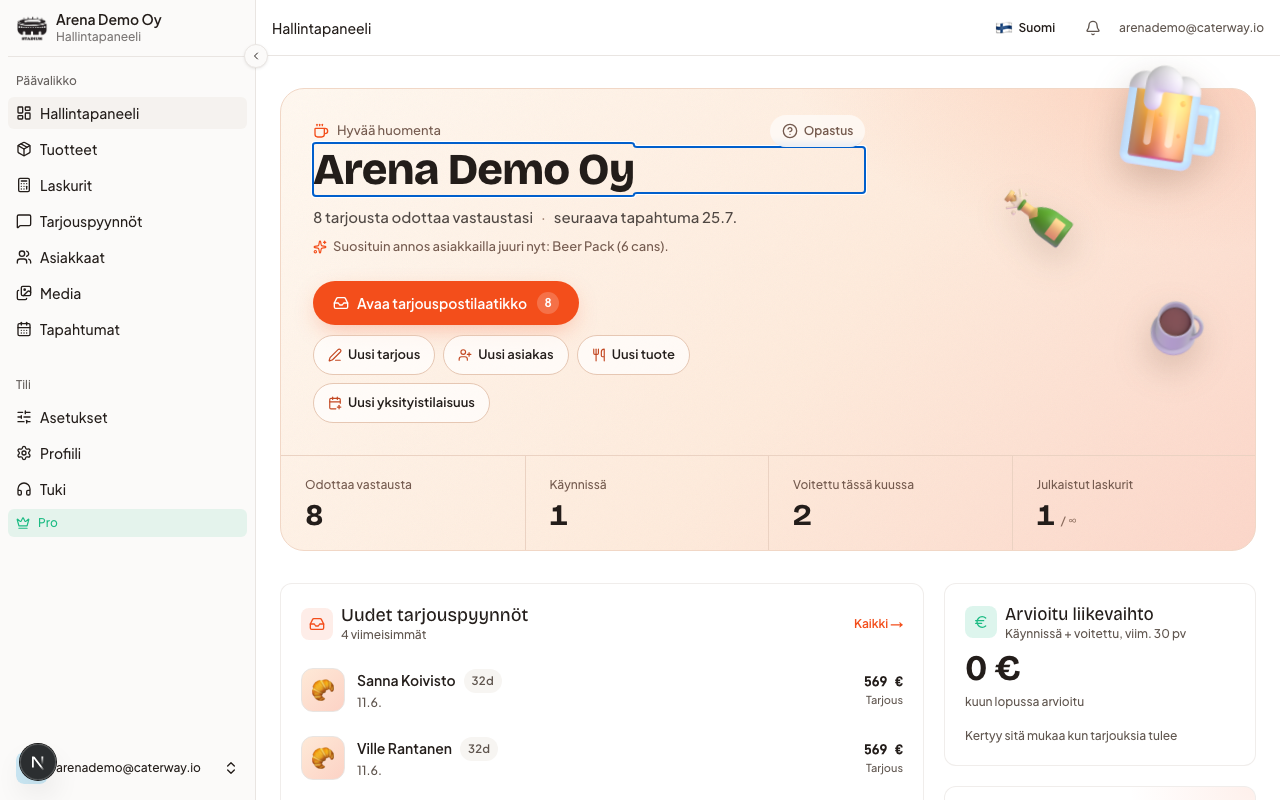Click the sparkle icon beside Suosituin annos

pyautogui.click(x=320, y=246)
